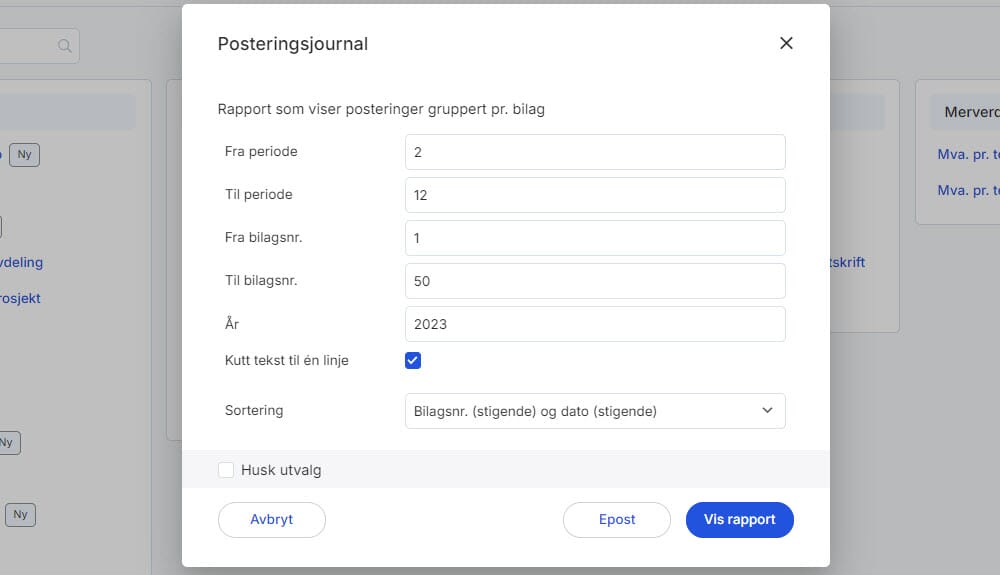The image size is (1000, 575).
Task: Open the first Mva. pr. link
Action: pos(968,155)
